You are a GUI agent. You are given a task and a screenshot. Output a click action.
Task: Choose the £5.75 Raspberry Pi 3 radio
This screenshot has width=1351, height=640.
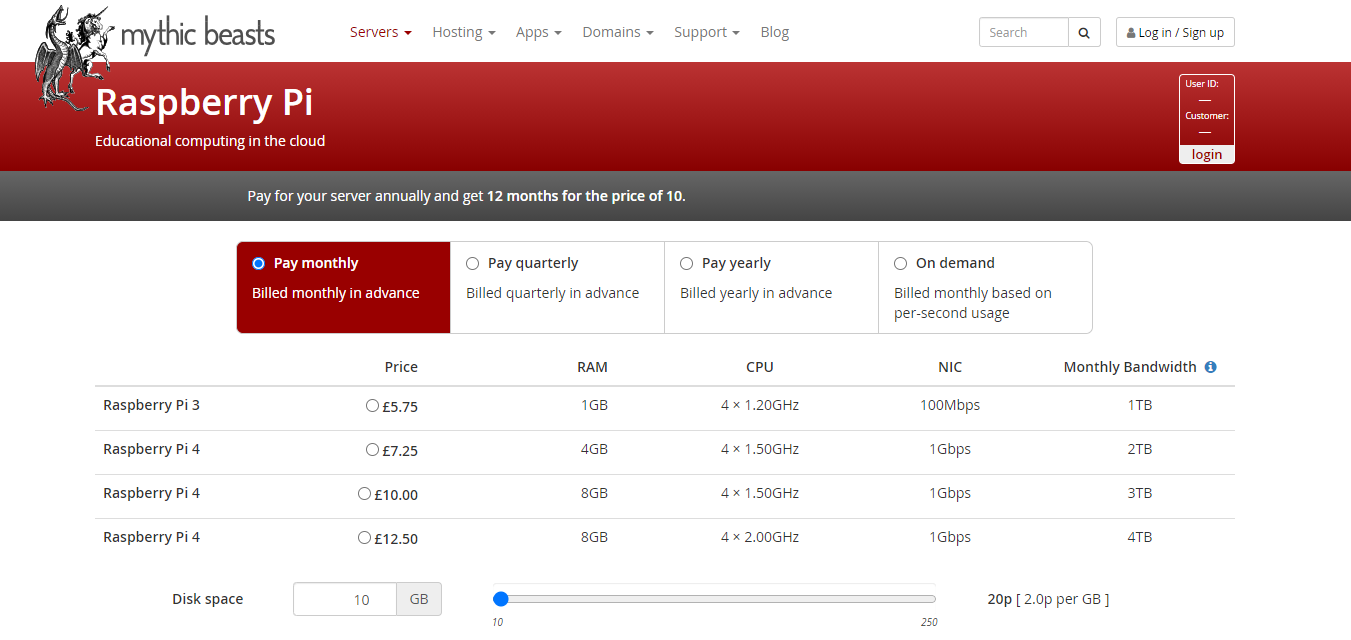372,406
